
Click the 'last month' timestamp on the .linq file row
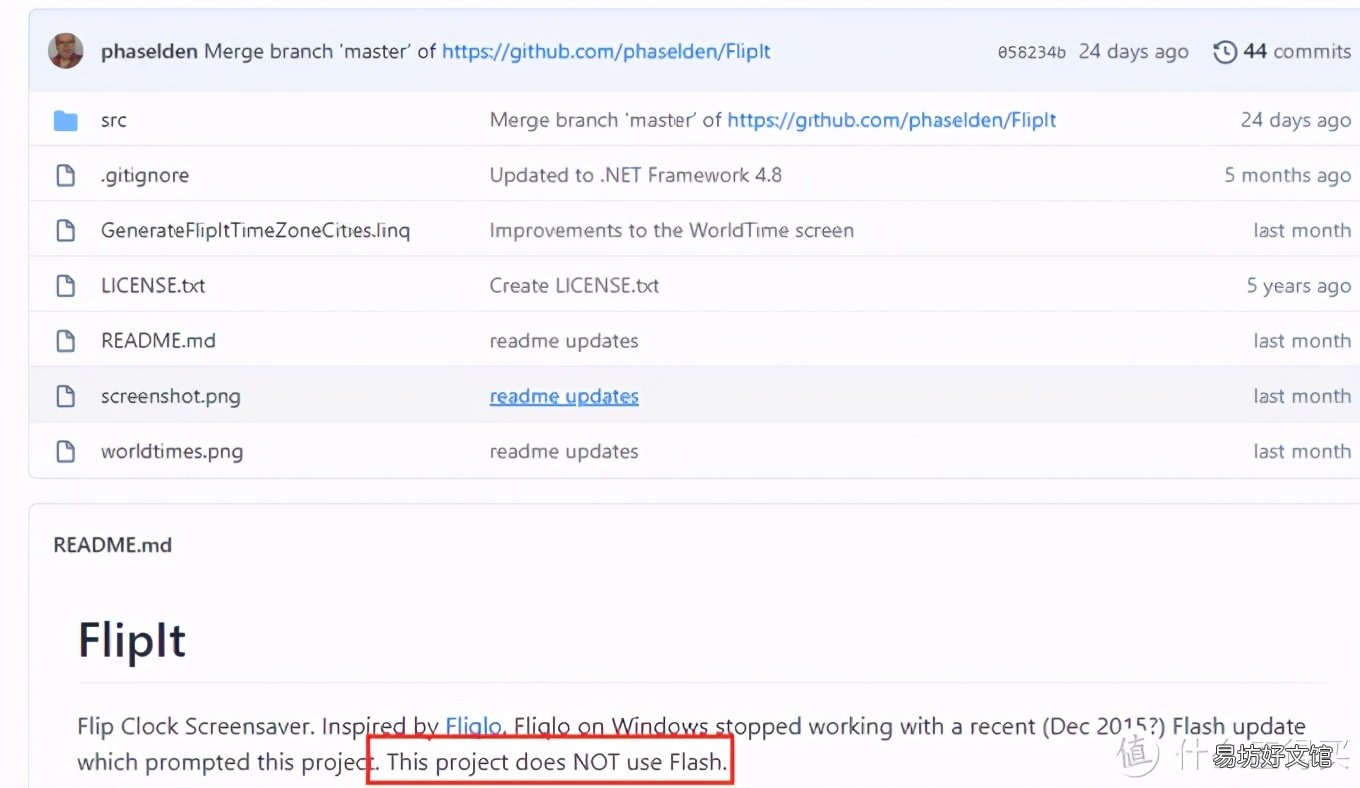pyautogui.click(x=1302, y=231)
